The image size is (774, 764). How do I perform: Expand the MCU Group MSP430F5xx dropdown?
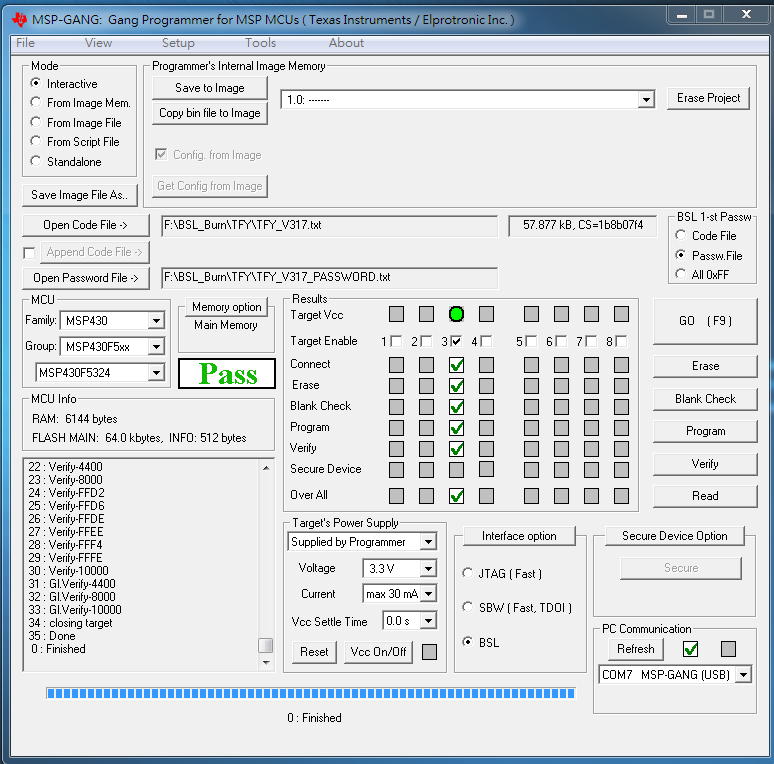tap(156, 346)
